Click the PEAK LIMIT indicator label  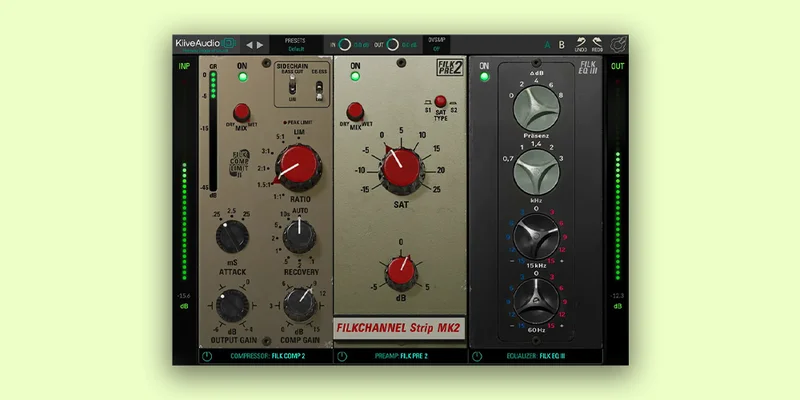[x=300, y=122]
